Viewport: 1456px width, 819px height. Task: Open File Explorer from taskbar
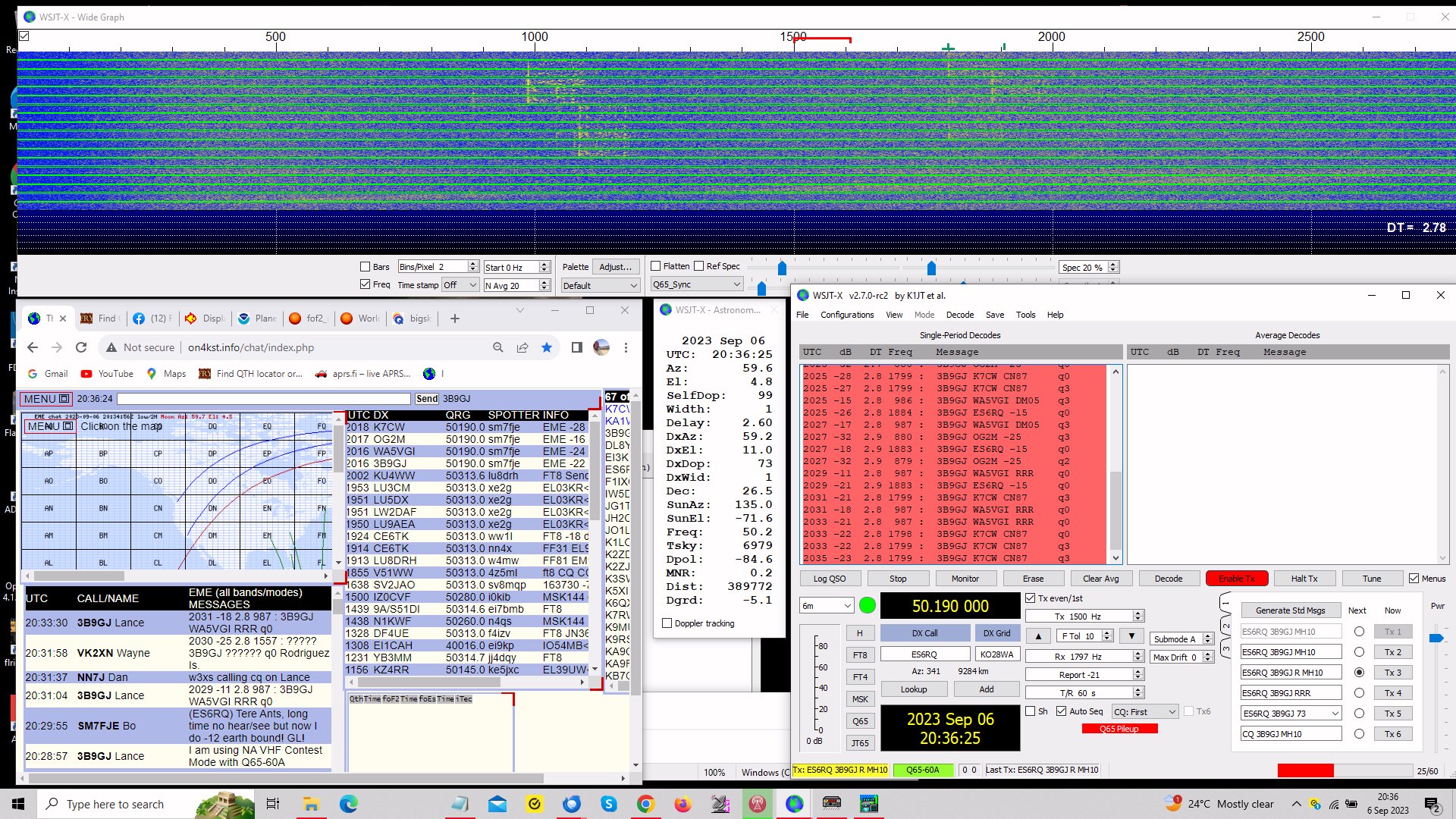click(311, 804)
